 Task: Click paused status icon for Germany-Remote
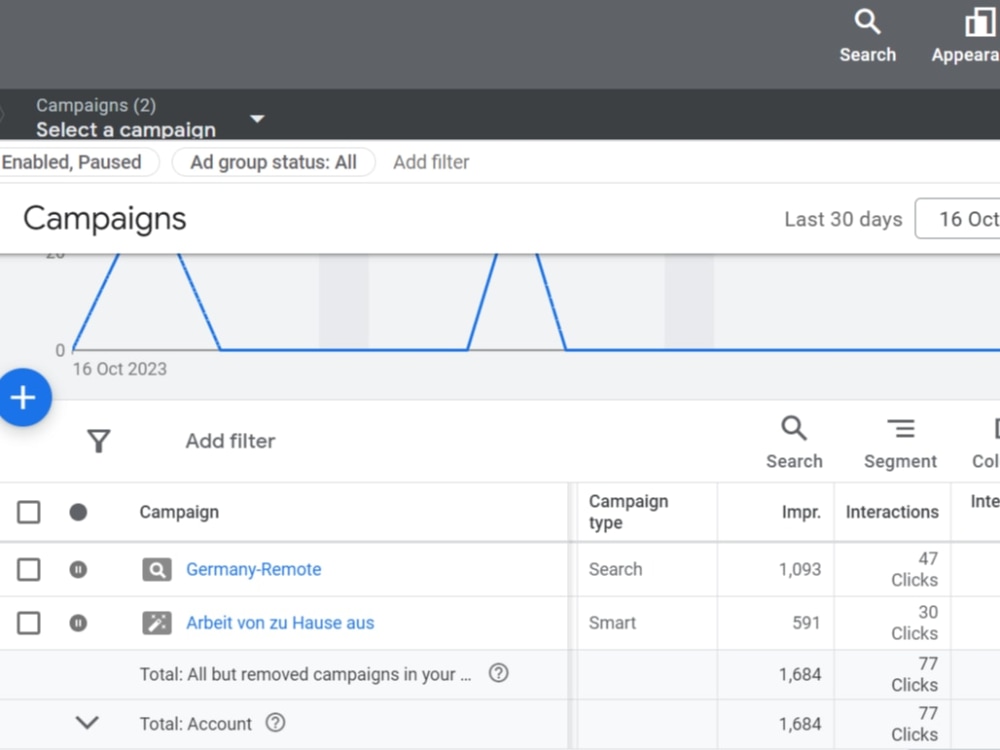[x=78, y=569]
